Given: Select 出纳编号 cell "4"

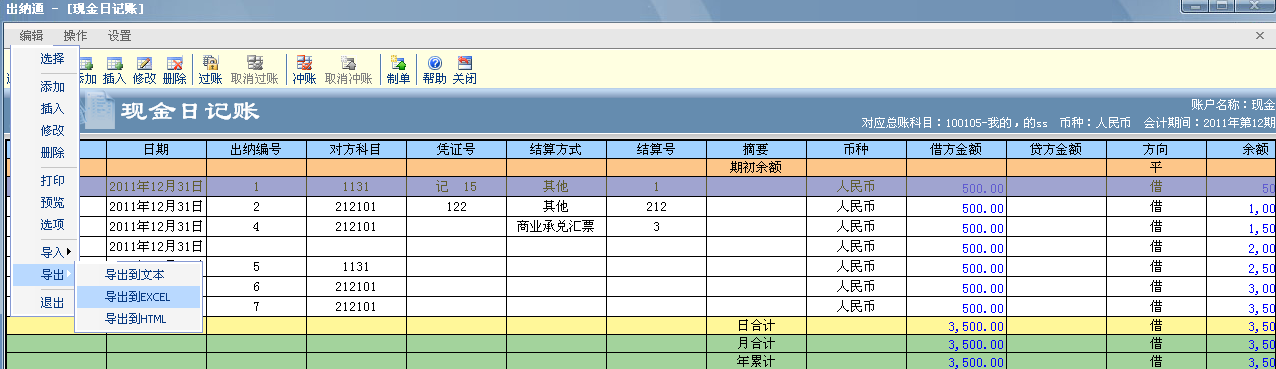Looking at the screenshot, I should (x=256, y=227).
